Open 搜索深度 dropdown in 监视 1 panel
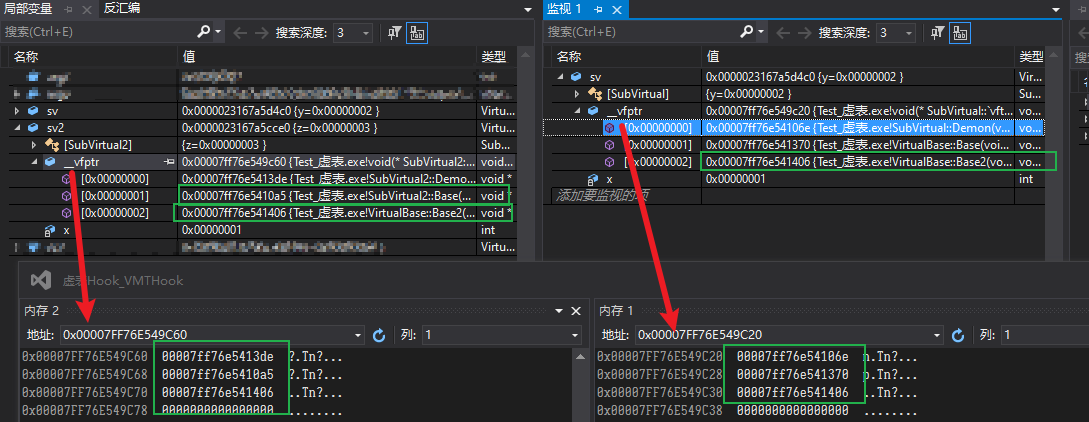 tap(895, 32)
